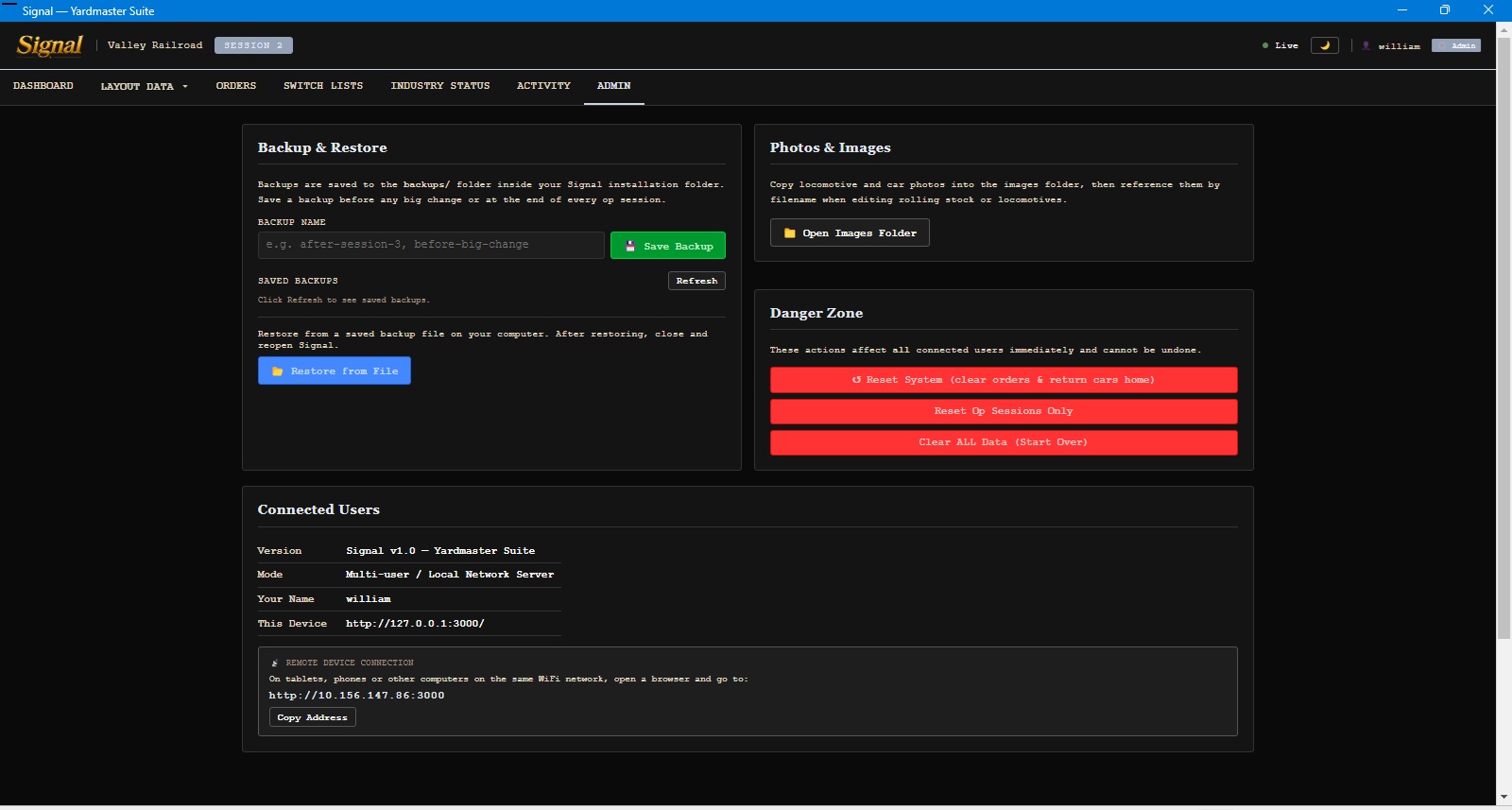Click the Signal logo in the header
This screenshot has height=810, width=1512.
(x=50, y=45)
